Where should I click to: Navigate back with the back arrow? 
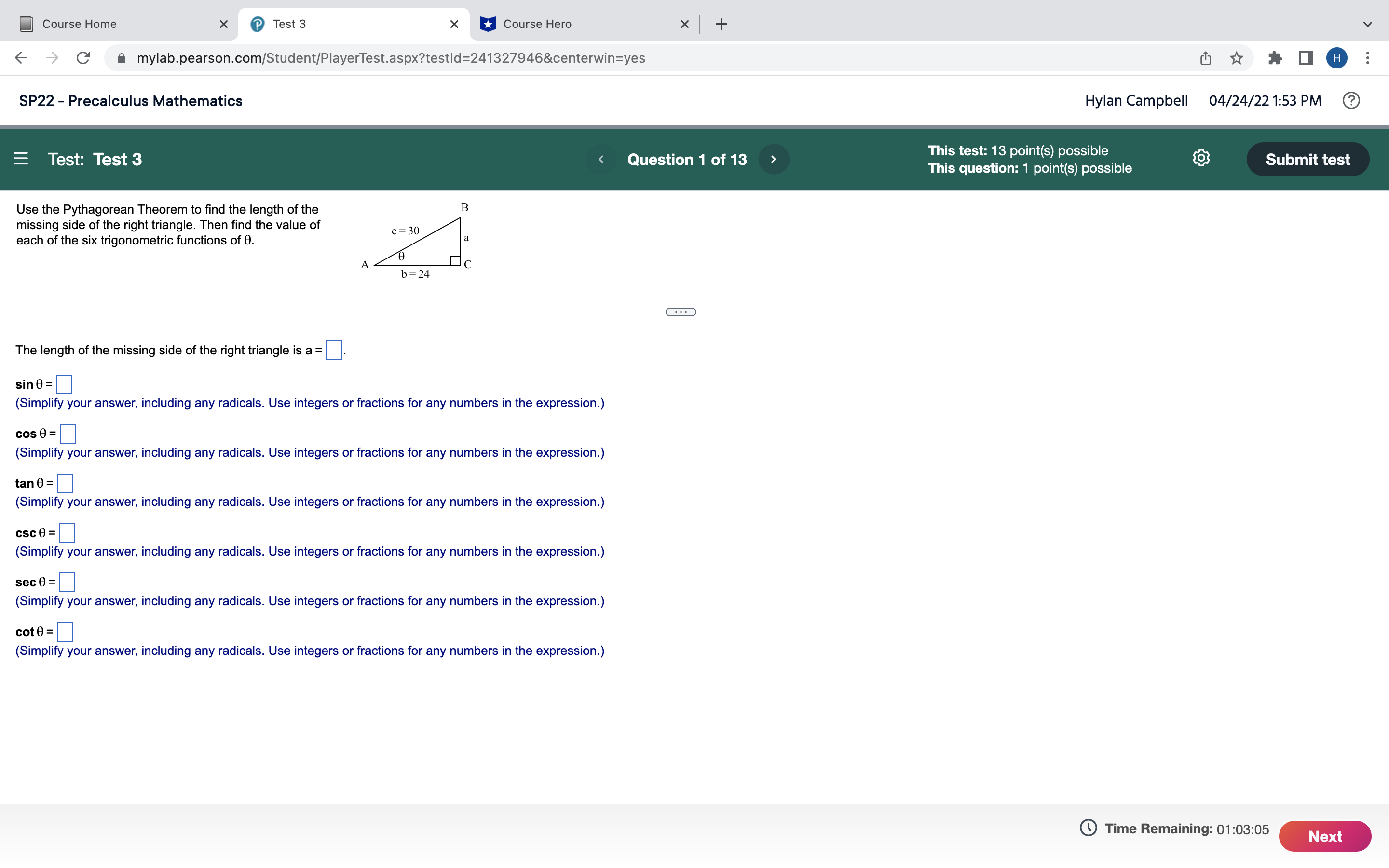coord(21,57)
